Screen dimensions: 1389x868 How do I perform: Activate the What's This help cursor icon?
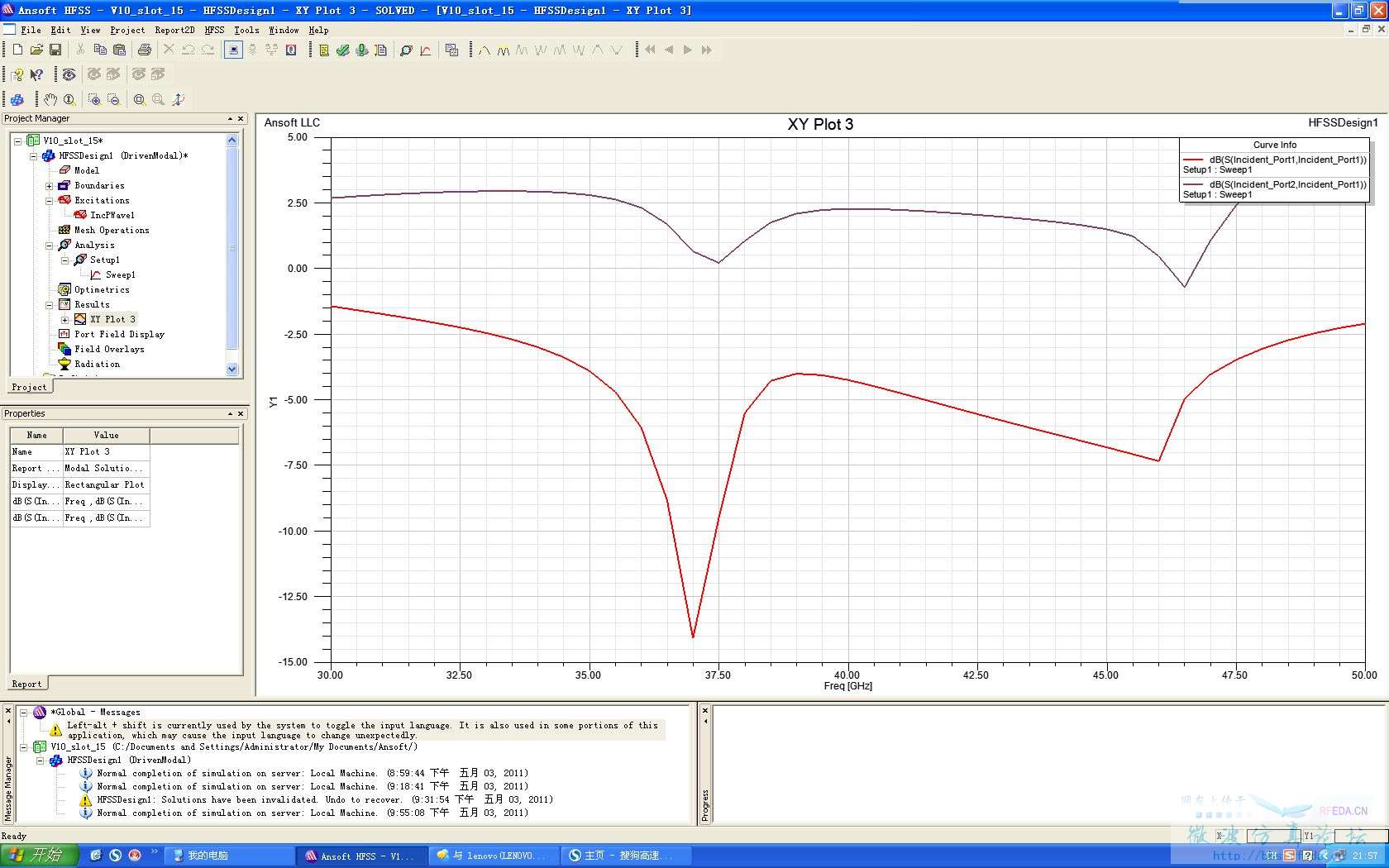click(36, 74)
